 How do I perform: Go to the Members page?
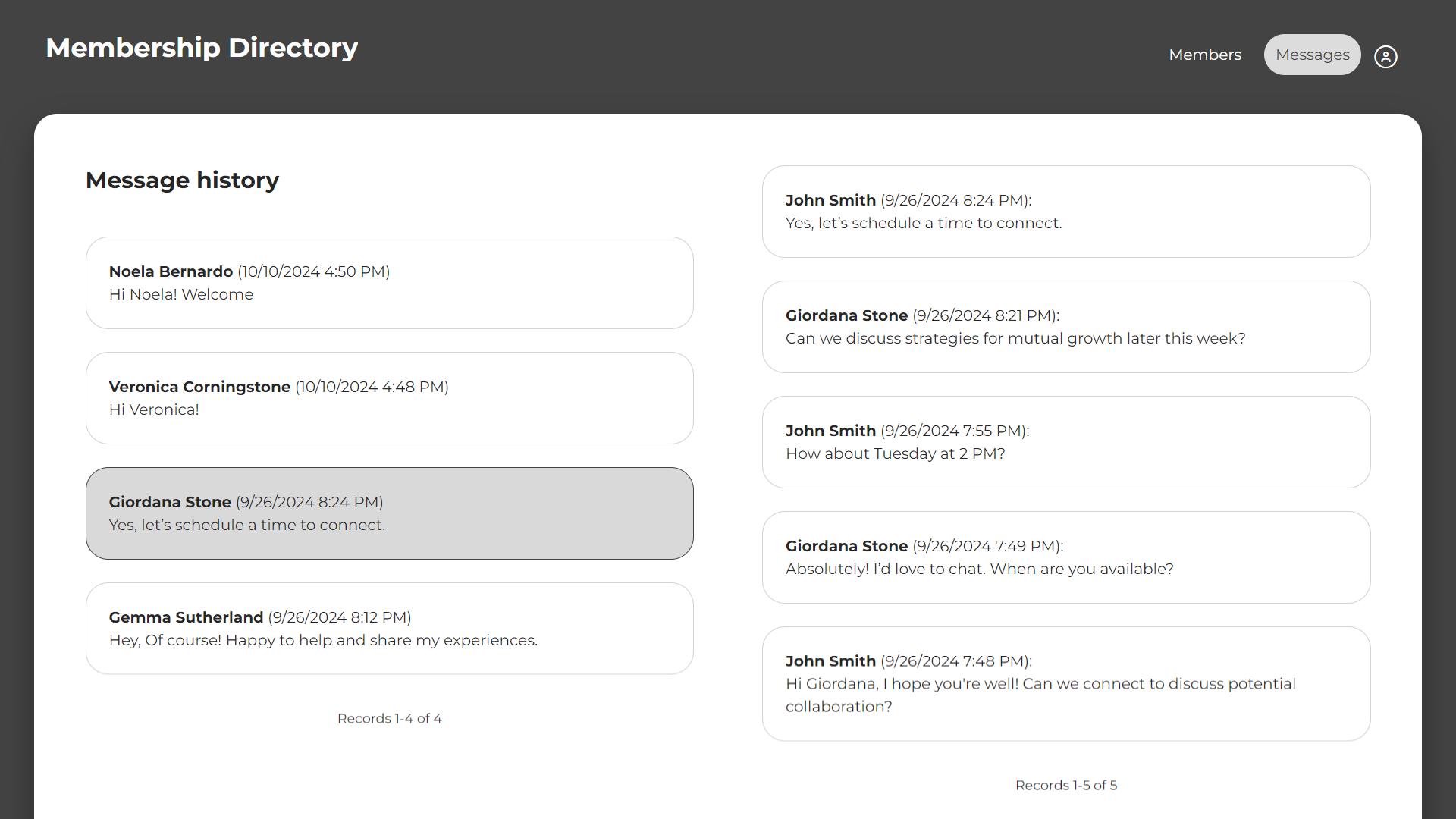[x=1205, y=55]
